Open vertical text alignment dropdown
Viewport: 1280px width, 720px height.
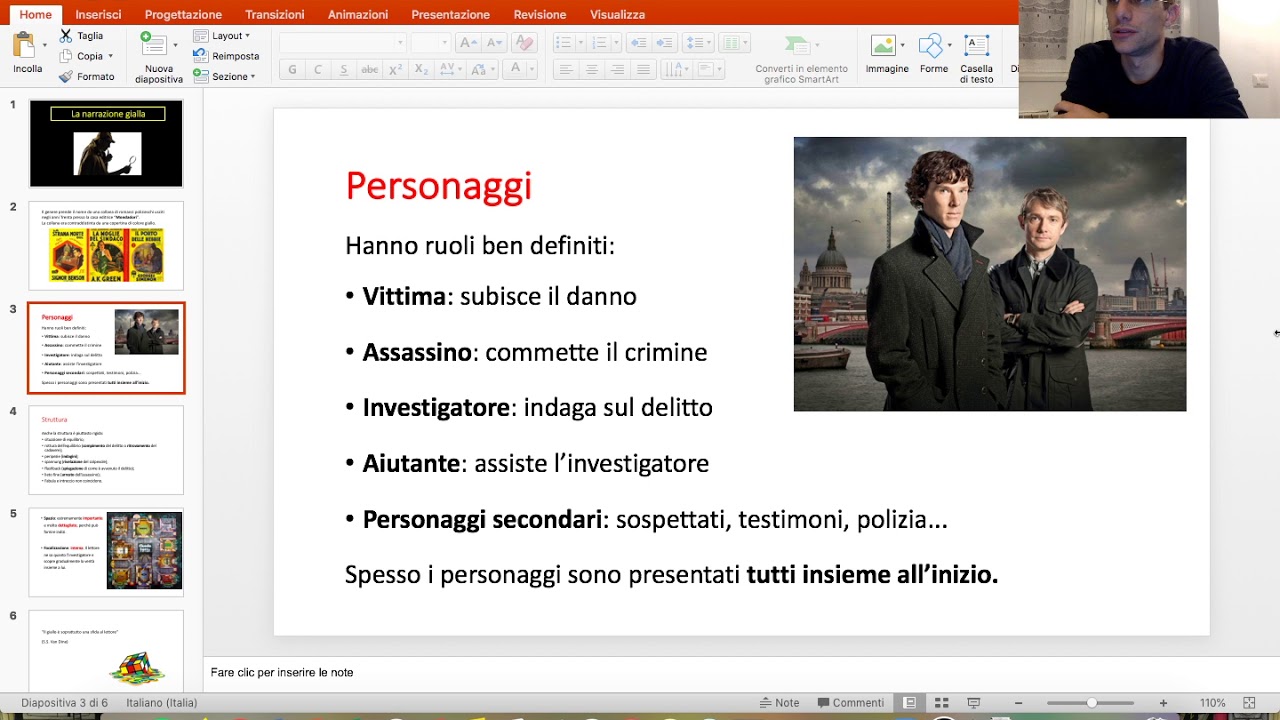click(x=709, y=70)
